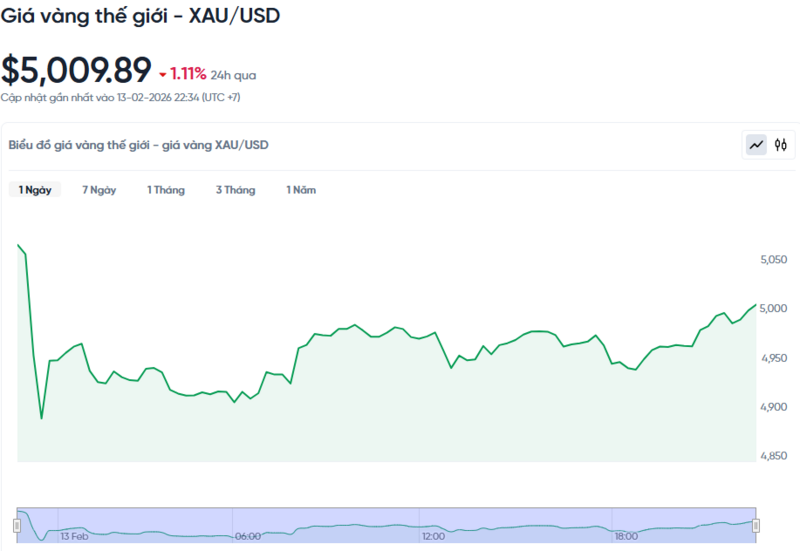Screen dimensions: 800x551
Task: Click the chart title Biểu đồ giá vàng
Action: coord(138,145)
